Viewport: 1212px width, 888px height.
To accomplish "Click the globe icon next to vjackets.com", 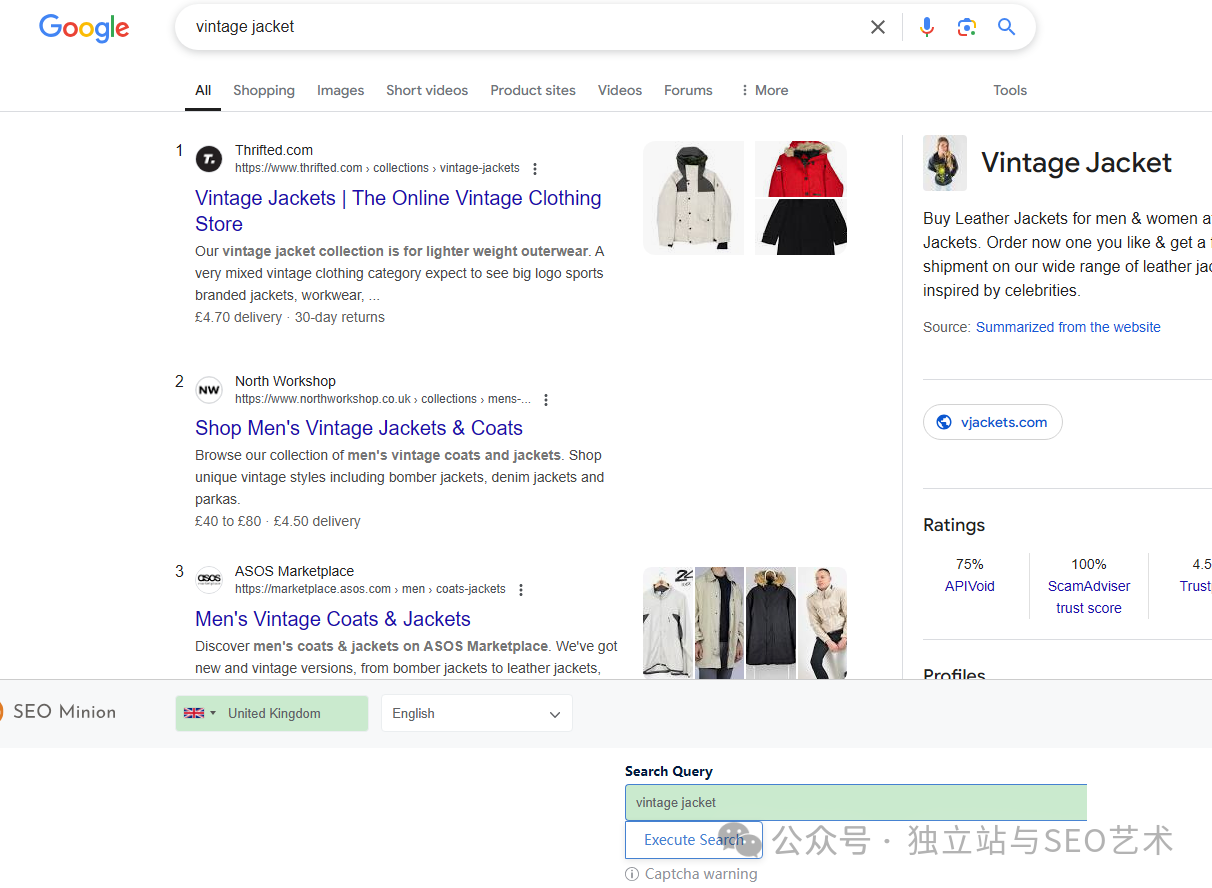I will (944, 422).
